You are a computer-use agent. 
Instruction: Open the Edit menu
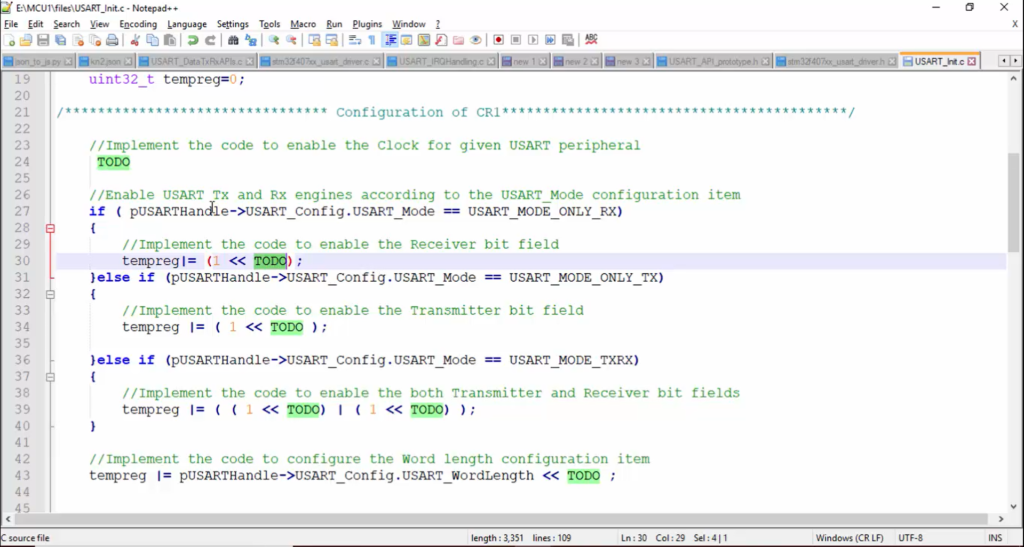click(35, 24)
